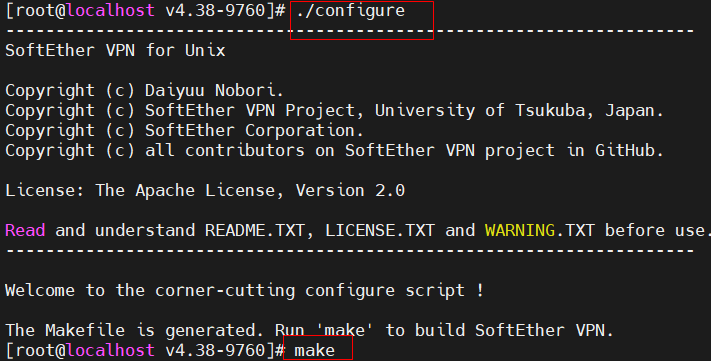The height and width of the screenshot is (361, 711).
Task: Click the 'SoftEther Corporation' copyright line
Action: [x=184, y=131]
